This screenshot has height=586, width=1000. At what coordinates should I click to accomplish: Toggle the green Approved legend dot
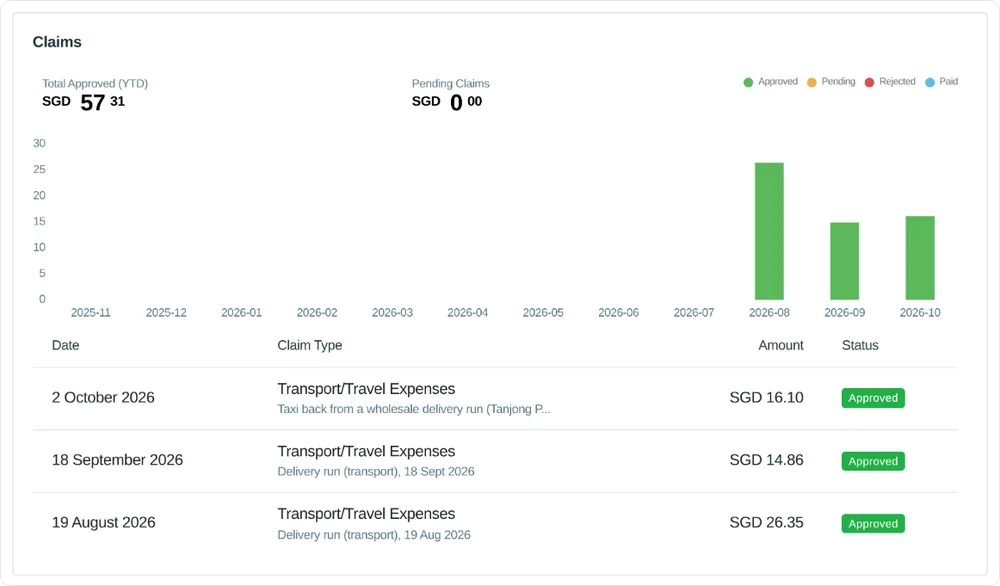pyautogui.click(x=748, y=82)
